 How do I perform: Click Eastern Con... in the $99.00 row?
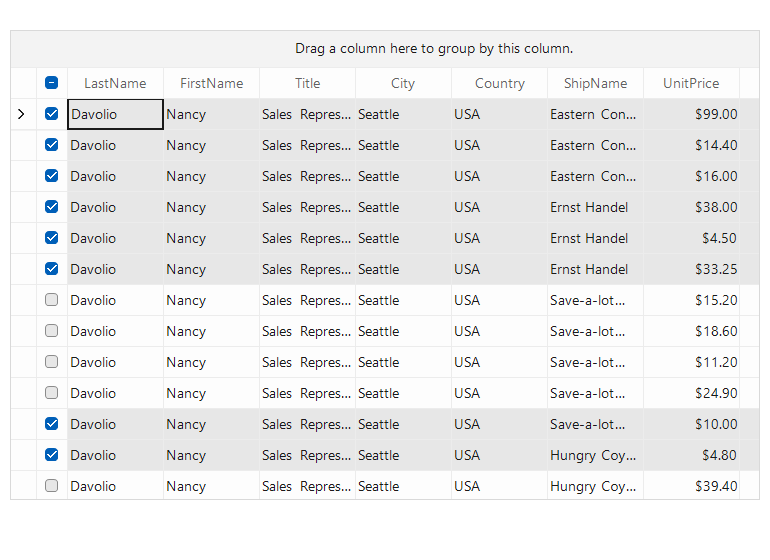[x=593, y=114]
